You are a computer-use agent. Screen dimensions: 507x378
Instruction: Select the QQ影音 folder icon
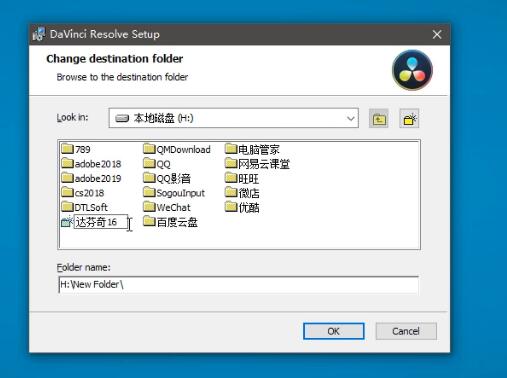[x=149, y=178]
